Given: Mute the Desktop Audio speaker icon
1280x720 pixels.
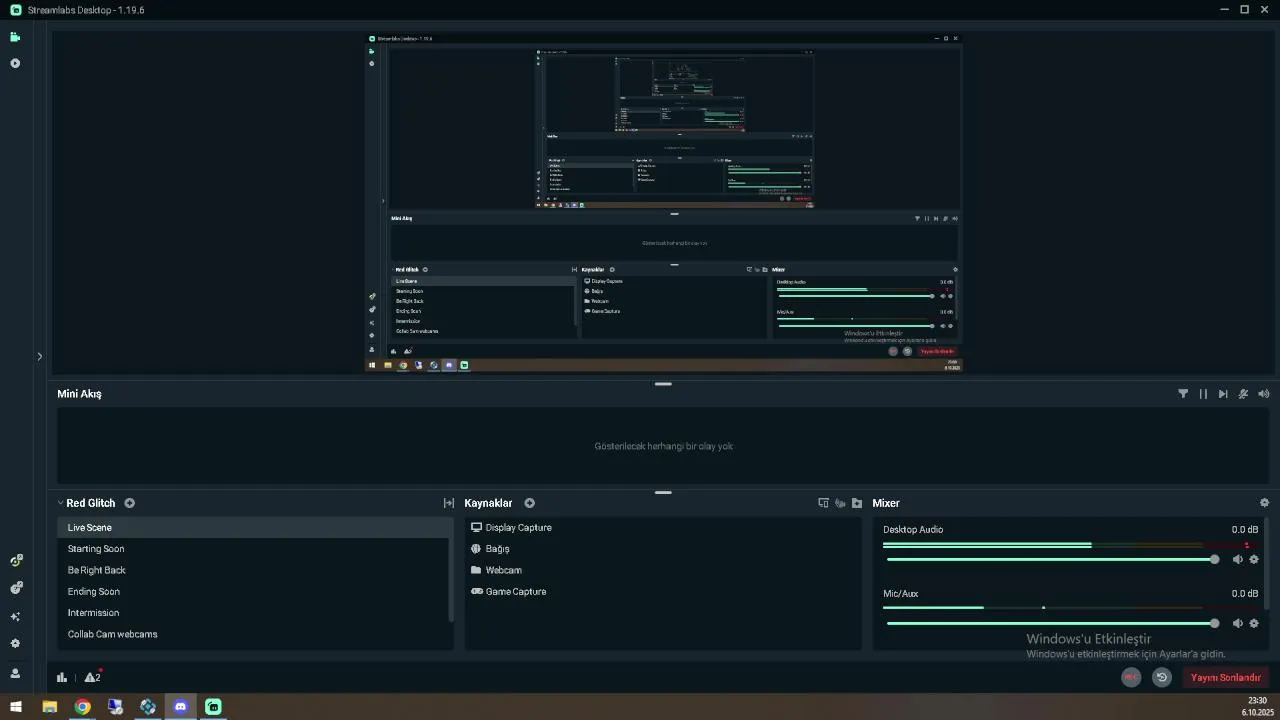Looking at the screenshot, I should (x=1237, y=560).
